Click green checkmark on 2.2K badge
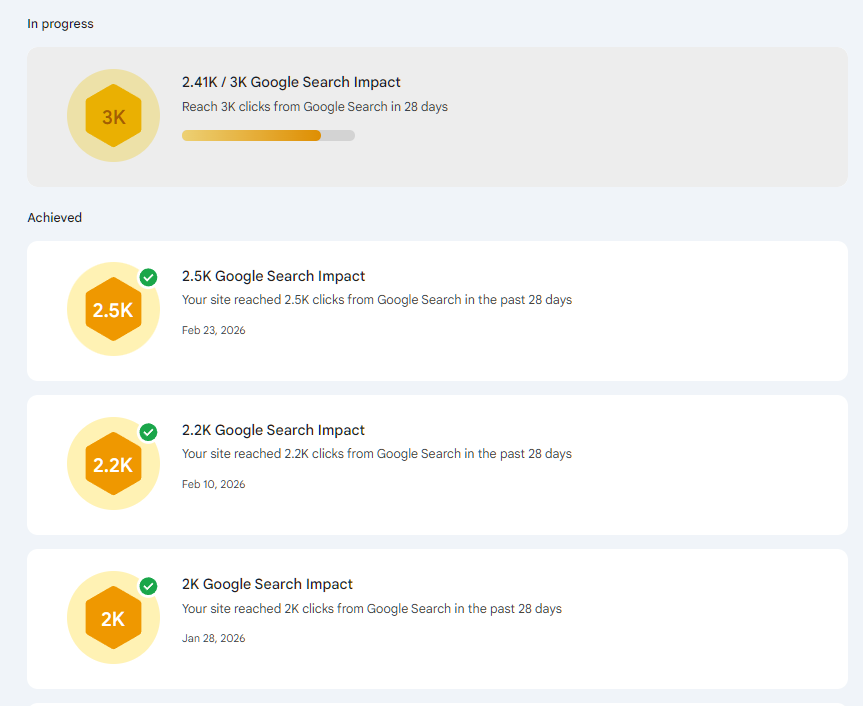This screenshot has height=706, width=863. click(148, 431)
